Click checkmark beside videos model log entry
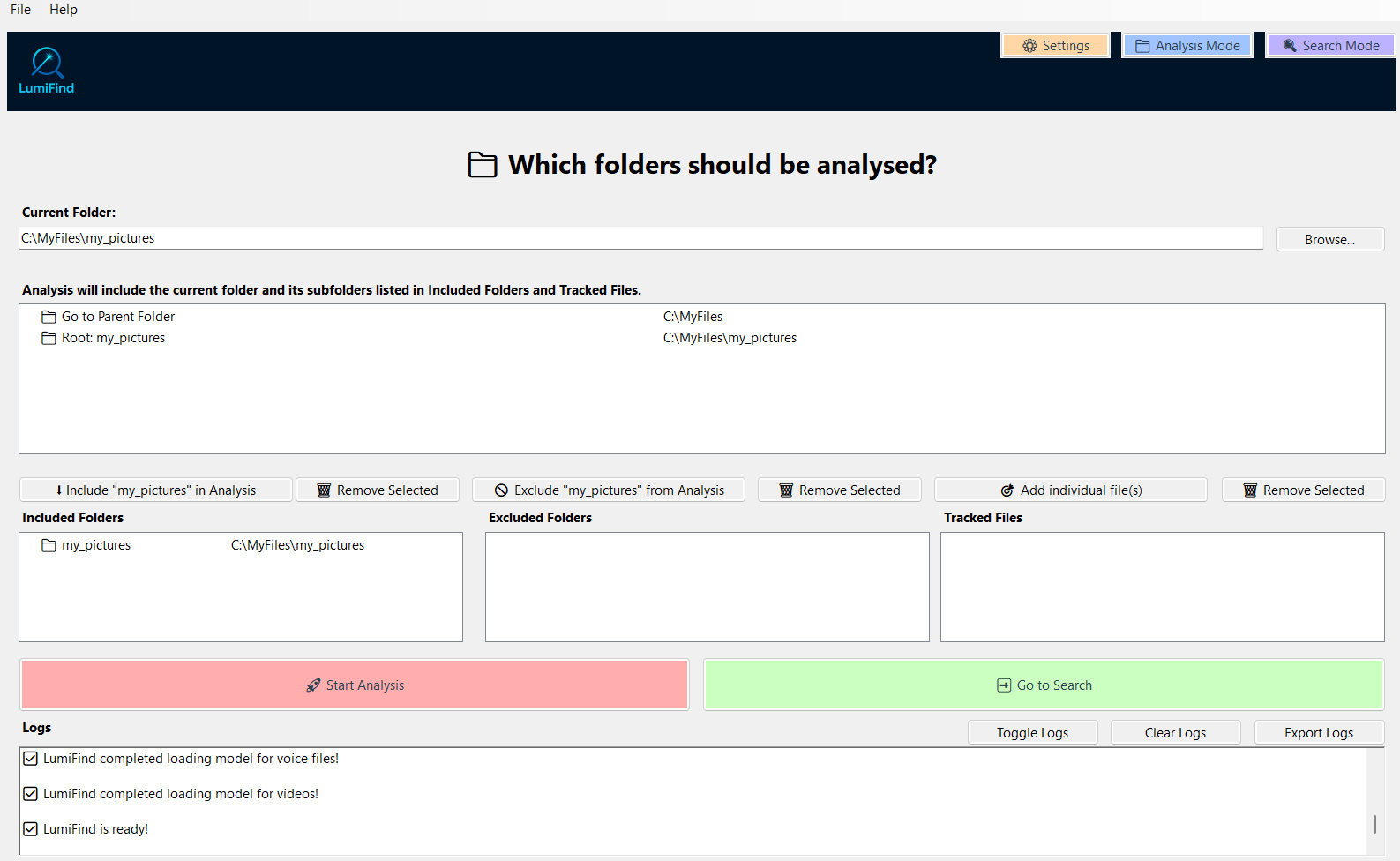 (x=31, y=794)
